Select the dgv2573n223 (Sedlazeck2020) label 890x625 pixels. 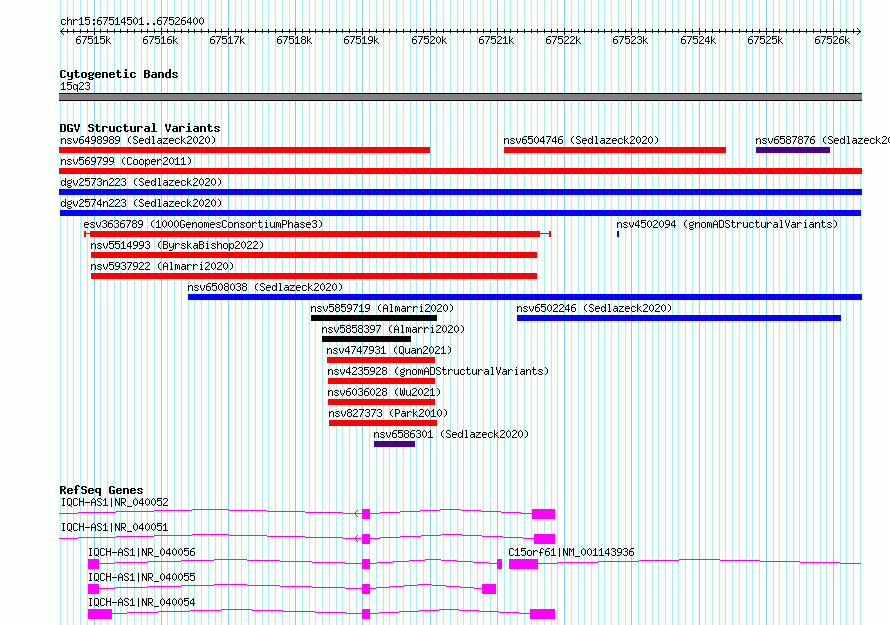point(141,182)
